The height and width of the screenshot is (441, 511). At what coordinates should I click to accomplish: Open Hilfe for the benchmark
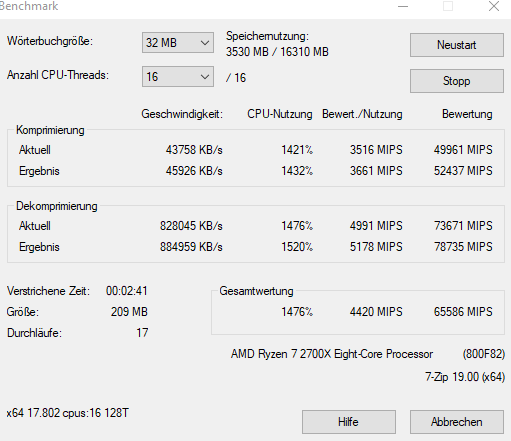[349, 422]
